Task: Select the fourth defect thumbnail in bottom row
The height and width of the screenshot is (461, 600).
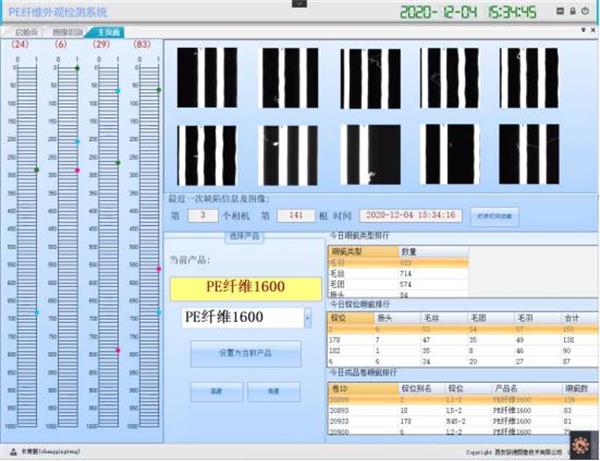Action: click(x=450, y=154)
